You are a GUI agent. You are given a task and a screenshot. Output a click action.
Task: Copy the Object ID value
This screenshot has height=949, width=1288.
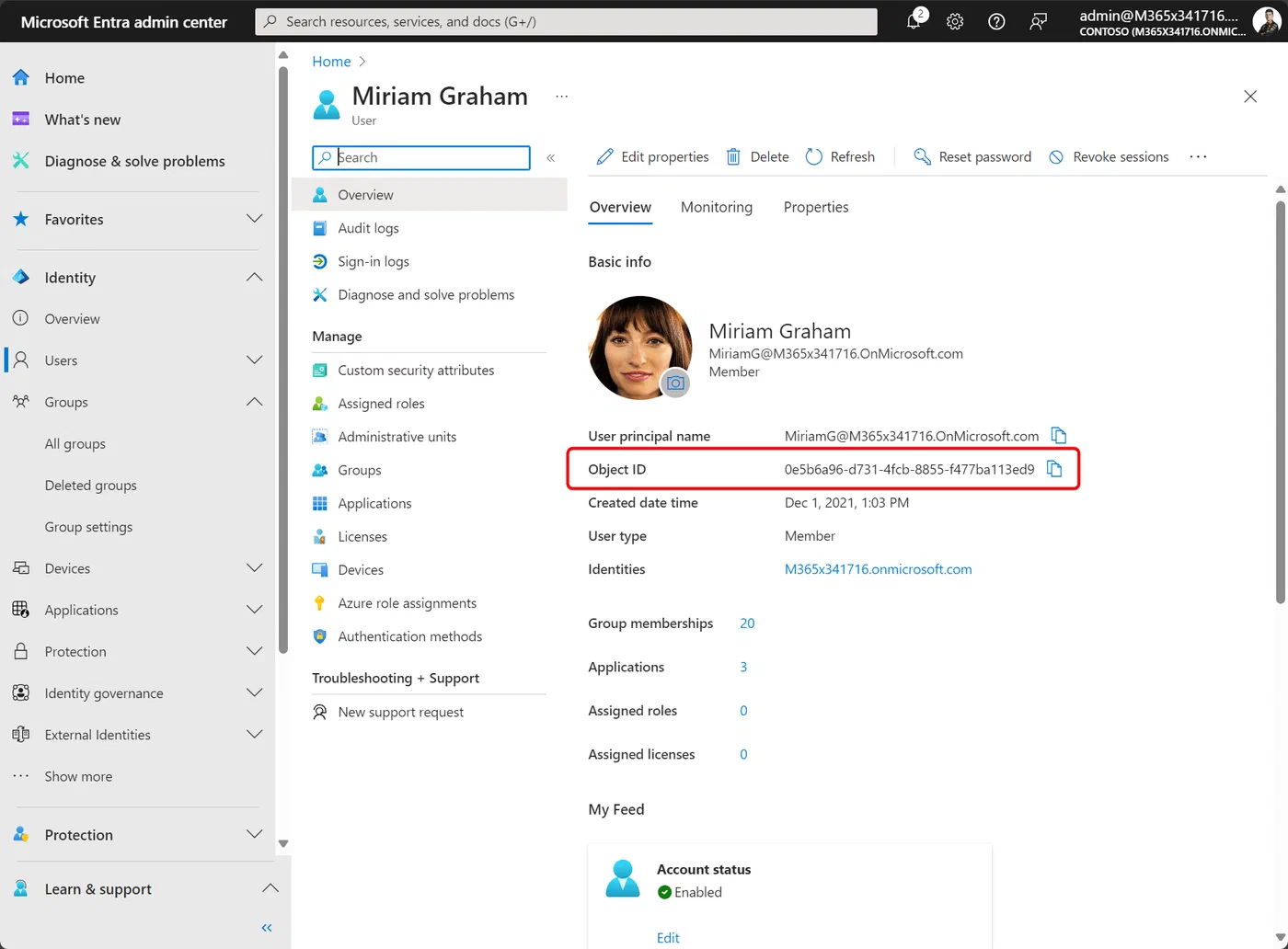coord(1054,469)
